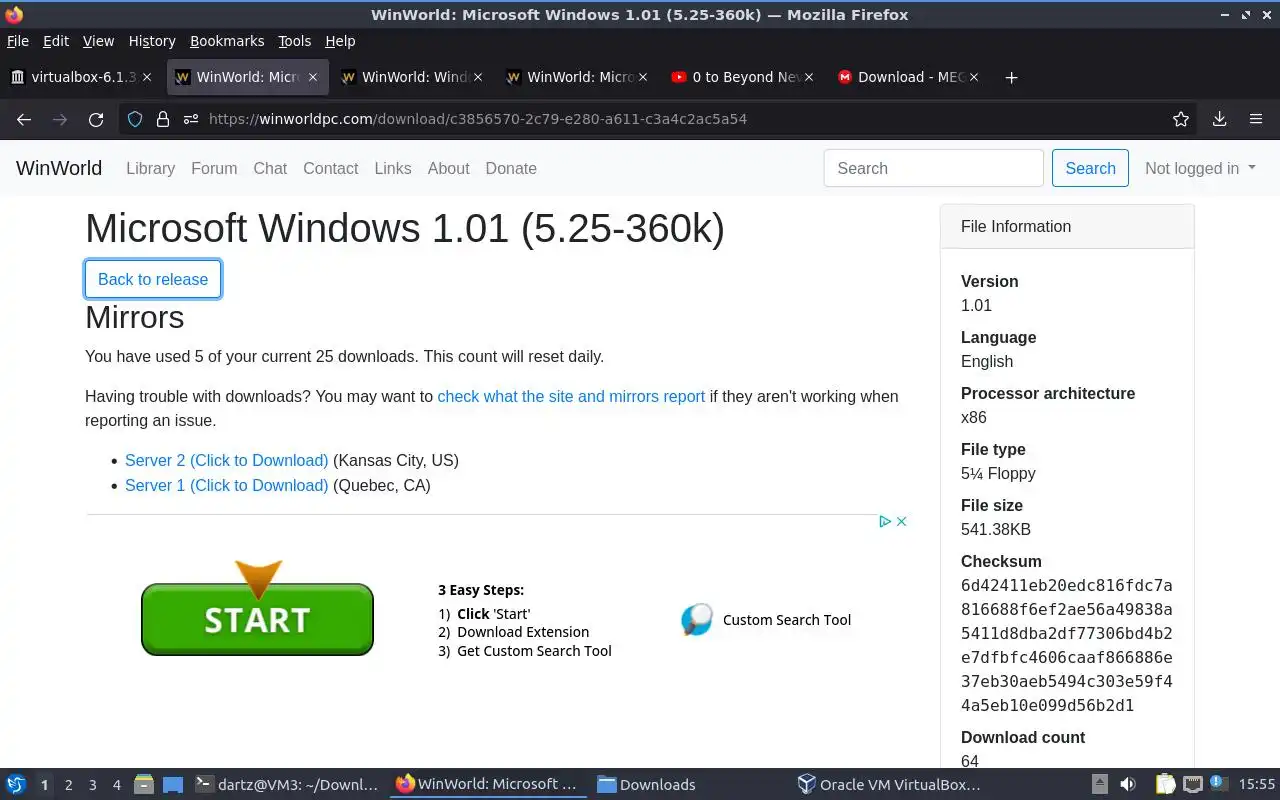This screenshot has width=1280, height=800.
Task: Switch to dartz@VM3 terminal taskbar window
Action: [x=286, y=785]
